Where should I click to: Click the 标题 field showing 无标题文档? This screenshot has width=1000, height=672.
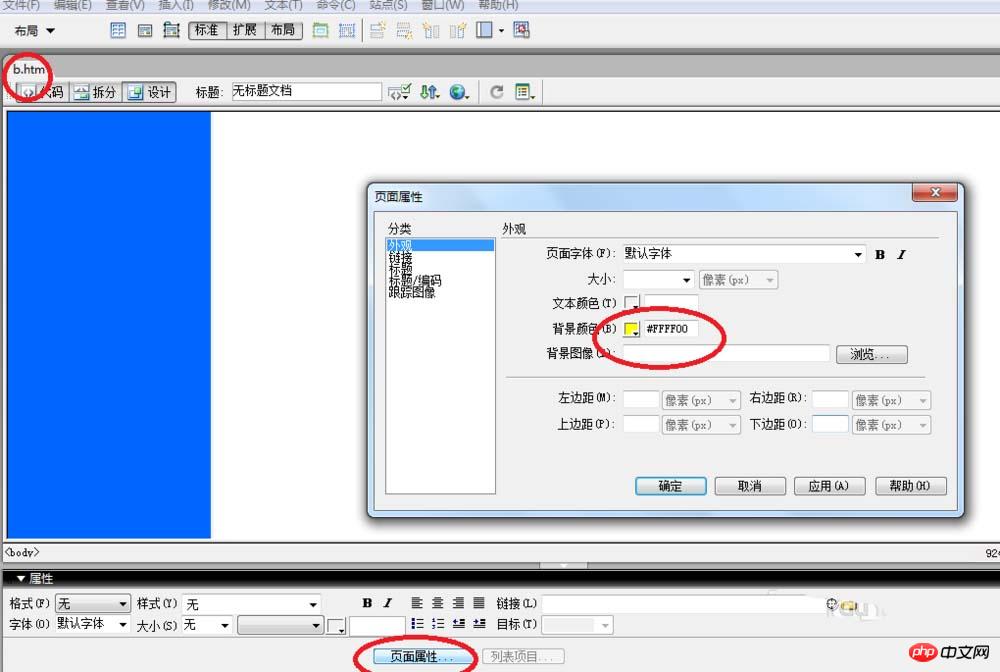click(306, 92)
